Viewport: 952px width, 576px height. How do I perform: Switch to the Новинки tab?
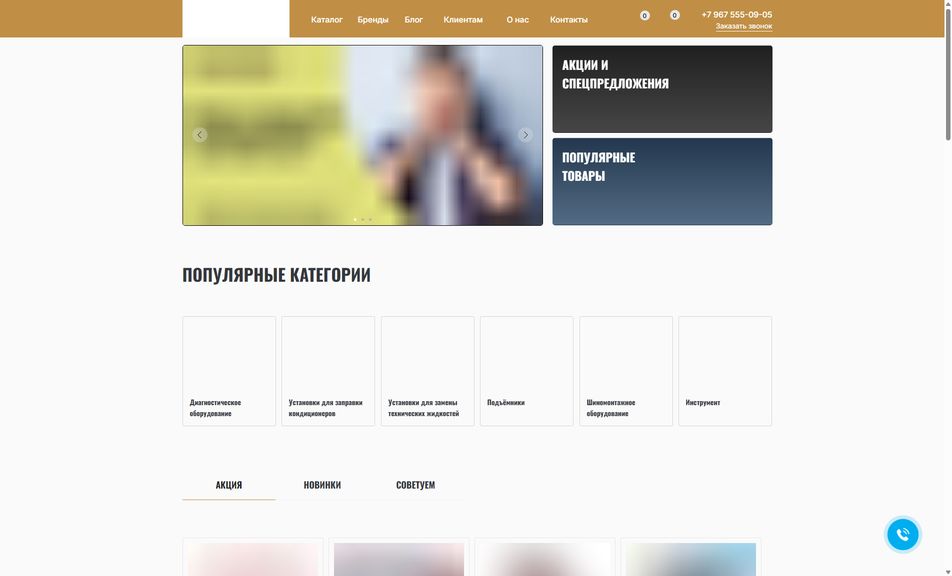322,485
